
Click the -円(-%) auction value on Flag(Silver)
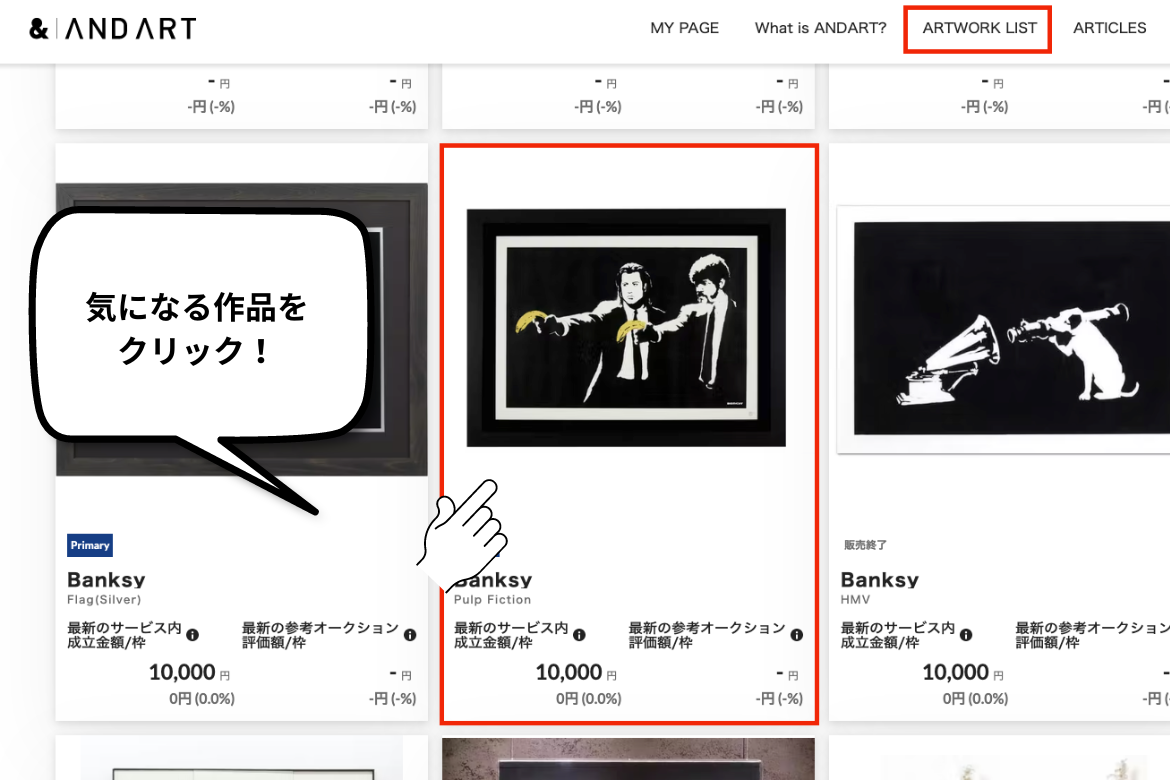tap(392, 699)
